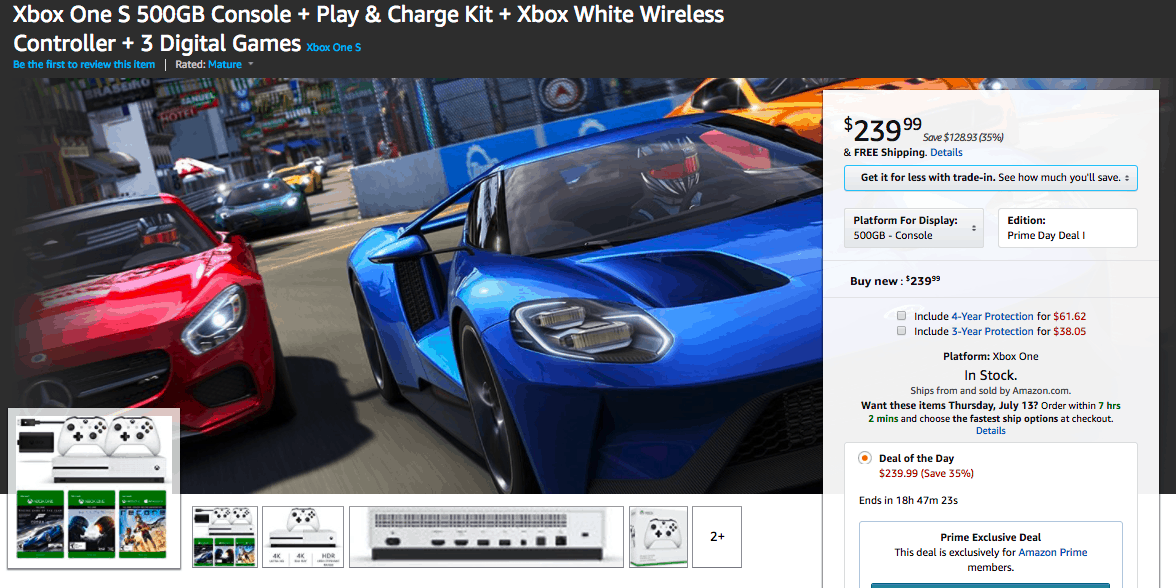The image size is (1176, 588).
Task: Open the Platform For Display dropdown
Action: click(914, 228)
